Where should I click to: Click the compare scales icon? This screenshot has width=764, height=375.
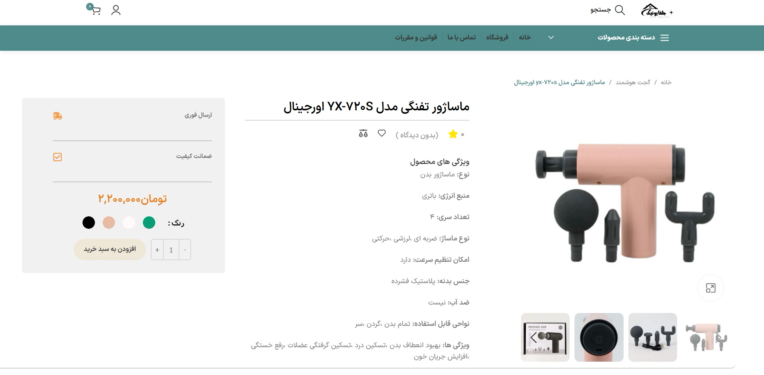(x=363, y=133)
